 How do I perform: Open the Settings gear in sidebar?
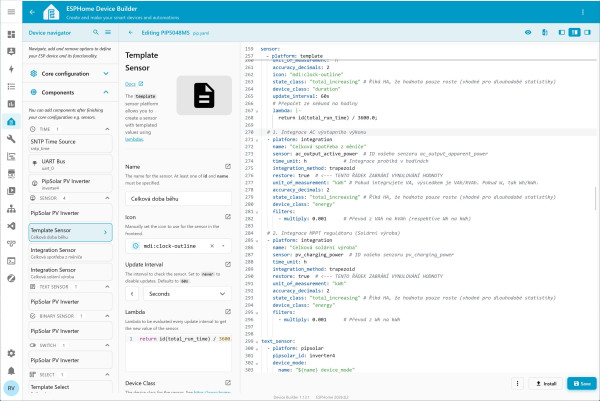click(11, 353)
